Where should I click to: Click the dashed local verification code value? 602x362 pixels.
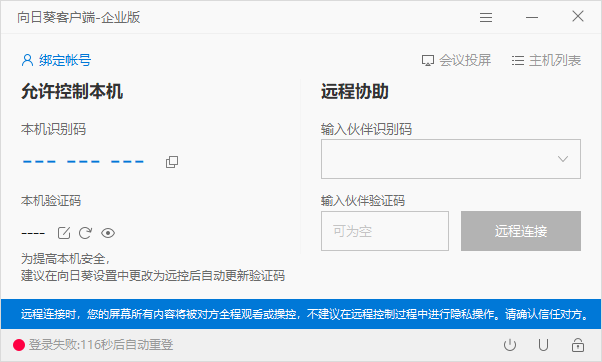33,233
